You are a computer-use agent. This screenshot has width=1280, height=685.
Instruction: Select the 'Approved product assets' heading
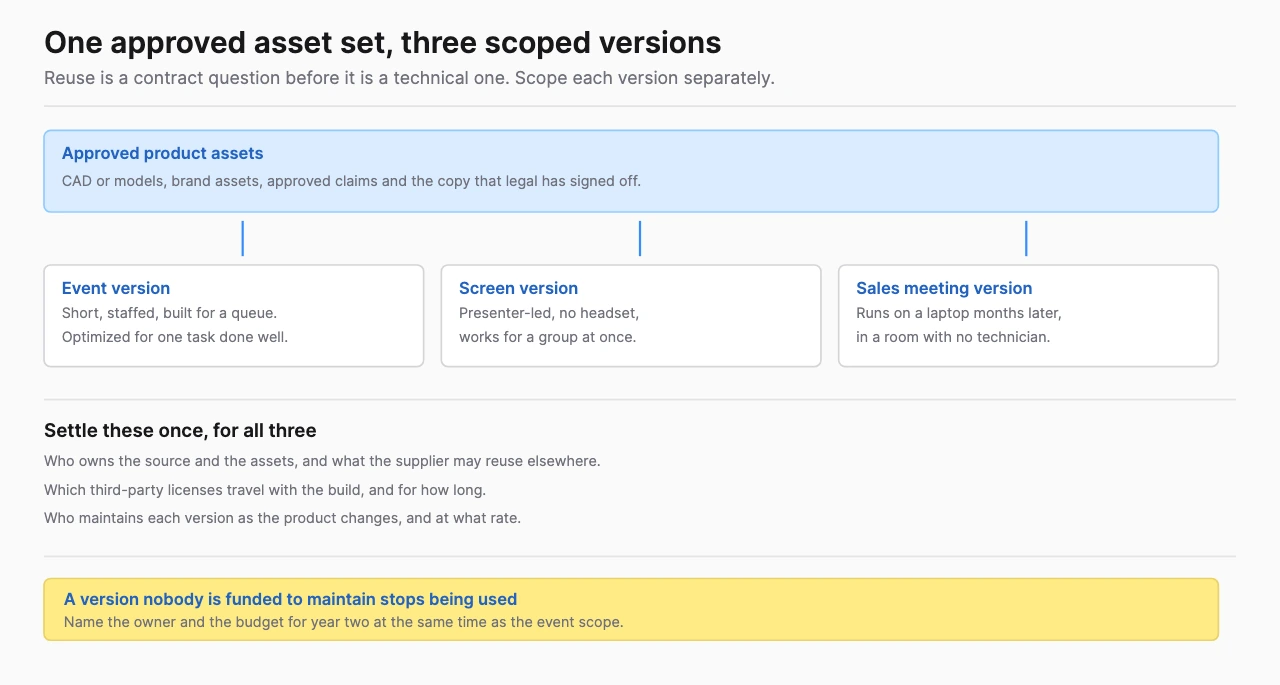pyautogui.click(x=163, y=154)
